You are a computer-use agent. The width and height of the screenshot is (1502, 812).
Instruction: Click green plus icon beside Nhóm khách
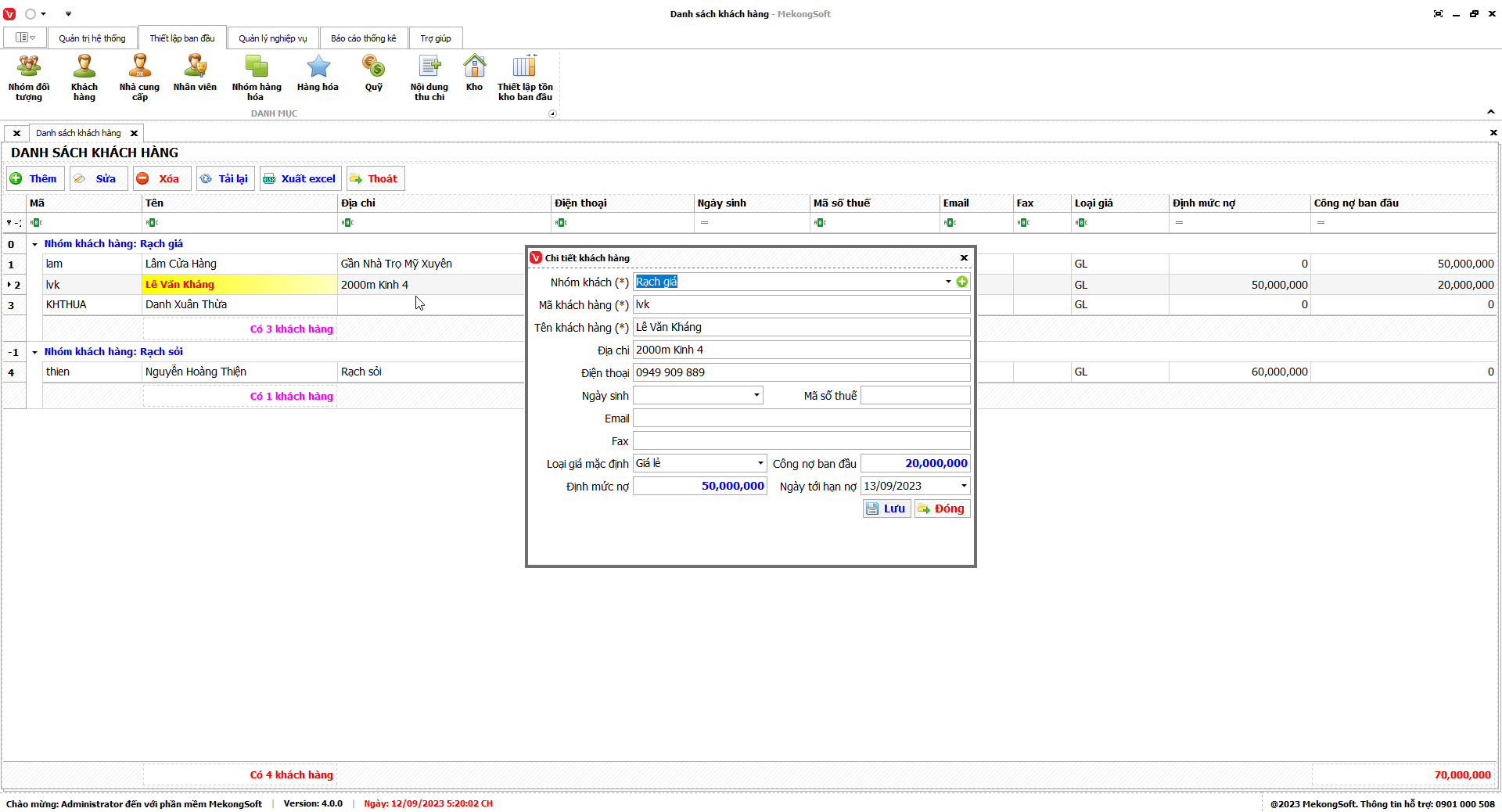pyautogui.click(x=962, y=282)
